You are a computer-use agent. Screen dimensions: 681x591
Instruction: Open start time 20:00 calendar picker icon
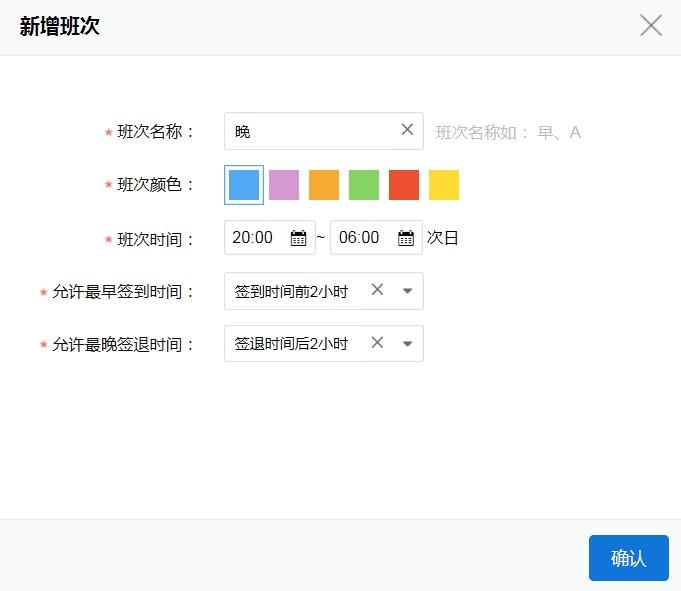pyautogui.click(x=298, y=238)
